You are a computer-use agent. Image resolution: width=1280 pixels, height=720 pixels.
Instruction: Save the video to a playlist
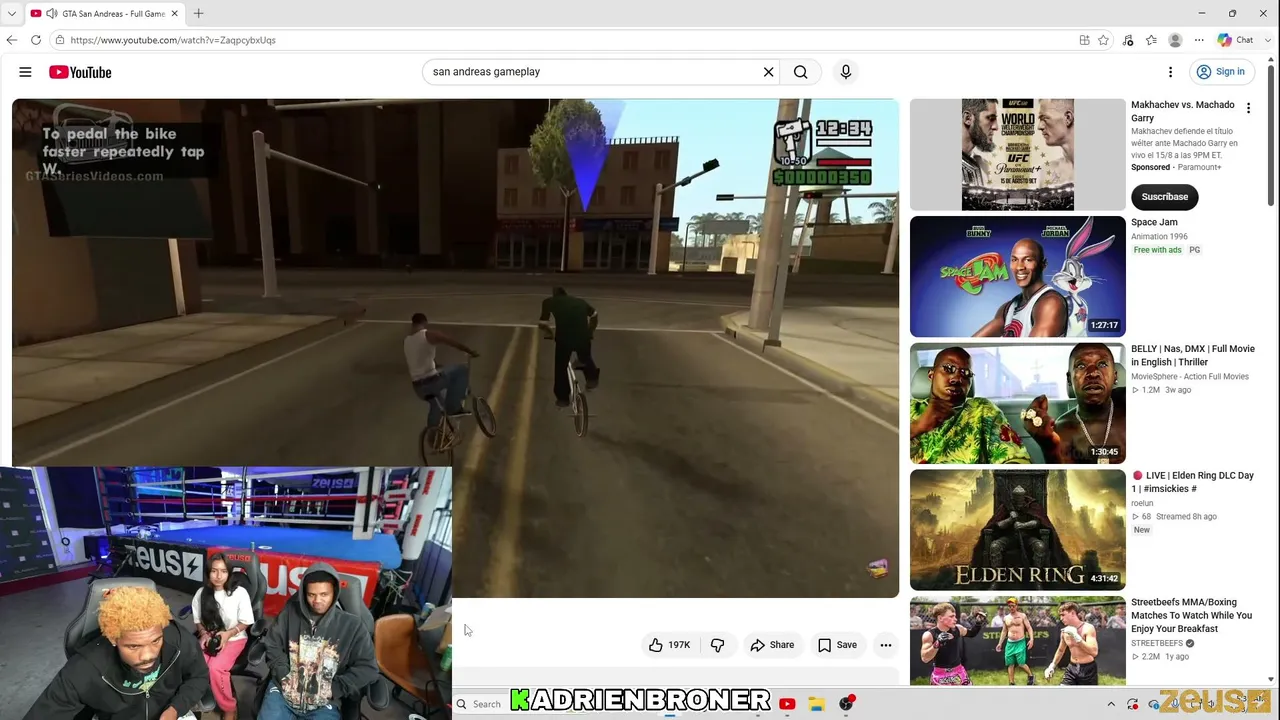[x=837, y=645]
